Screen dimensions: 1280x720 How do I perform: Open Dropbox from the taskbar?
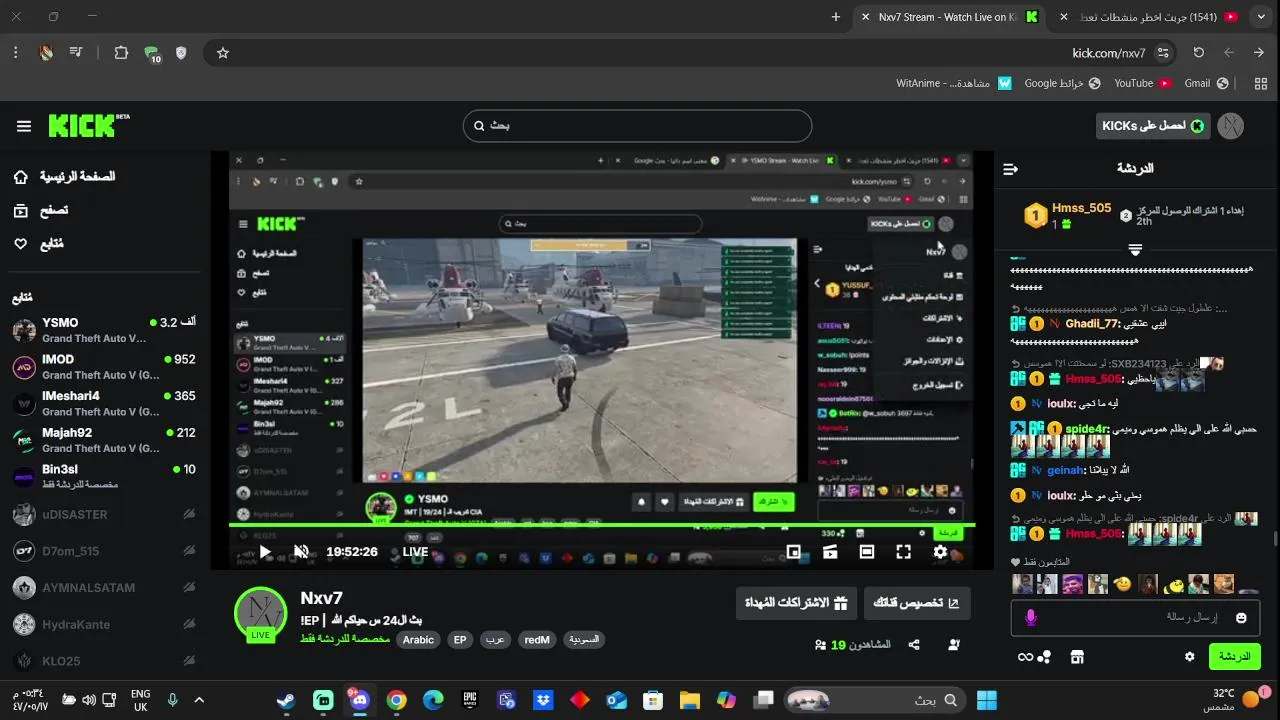pyautogui.click(x=543, y=700)
